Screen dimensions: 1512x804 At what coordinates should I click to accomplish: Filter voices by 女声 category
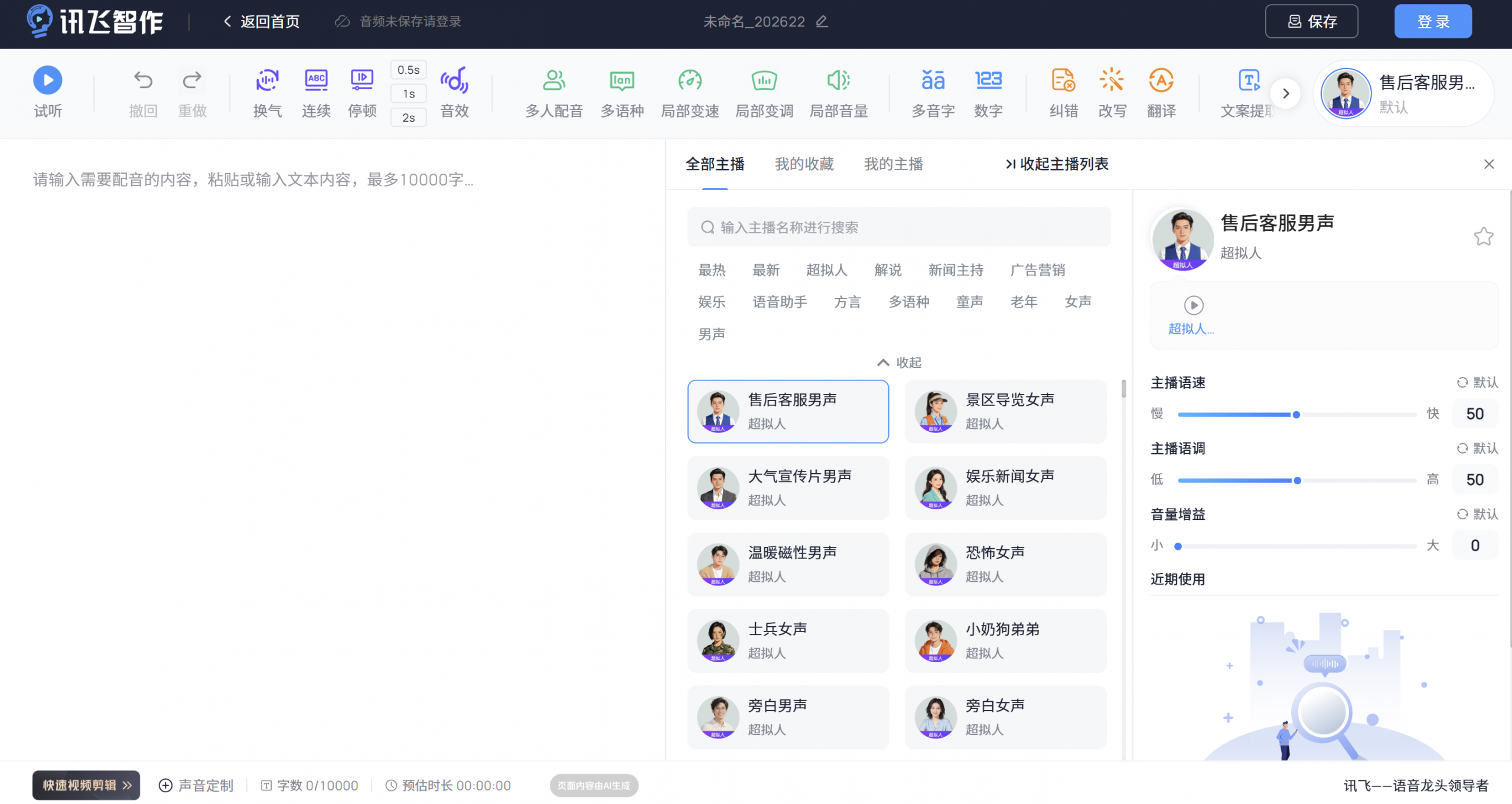click(x=1077, y=301)
